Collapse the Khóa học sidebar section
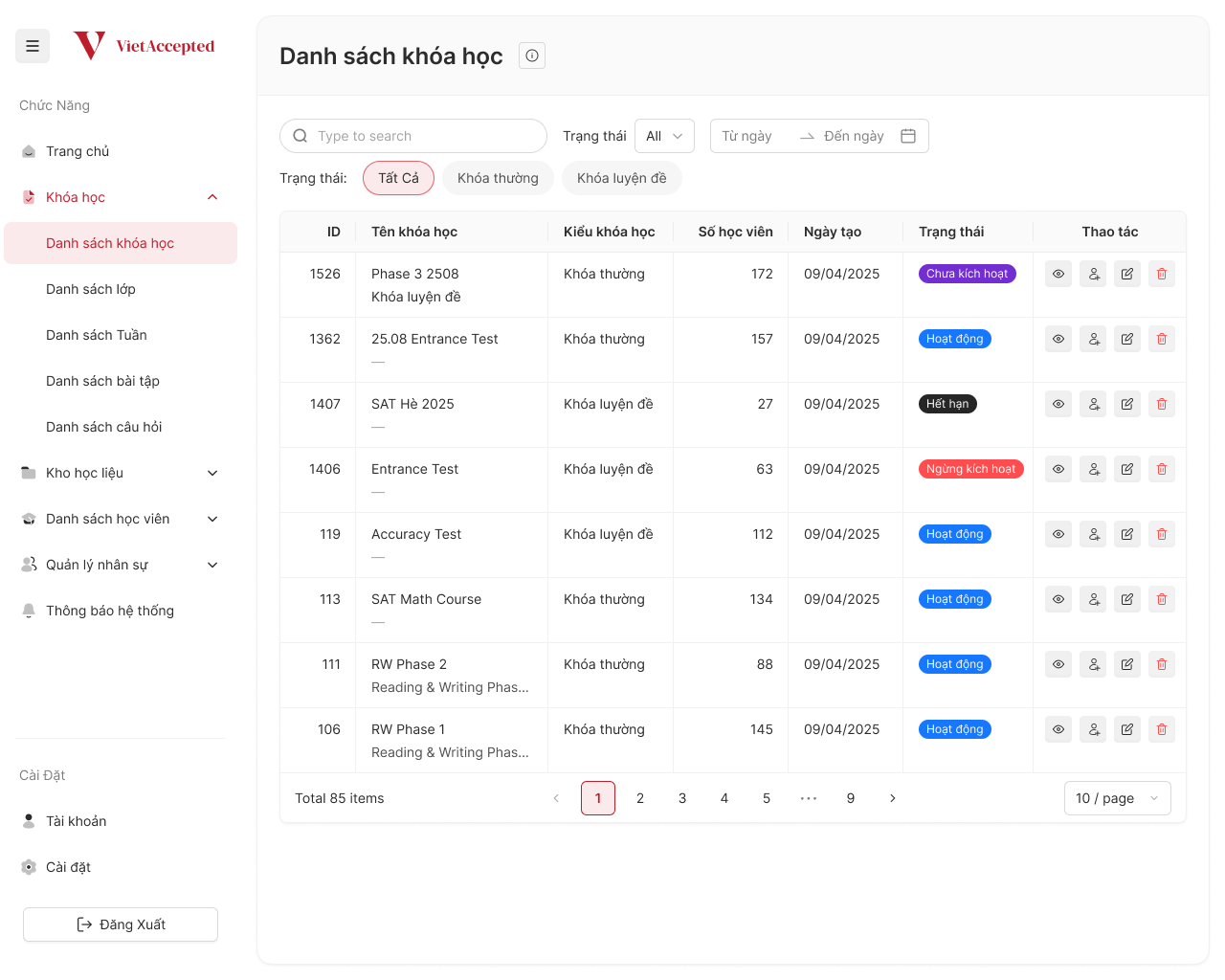 click(121, 197)
